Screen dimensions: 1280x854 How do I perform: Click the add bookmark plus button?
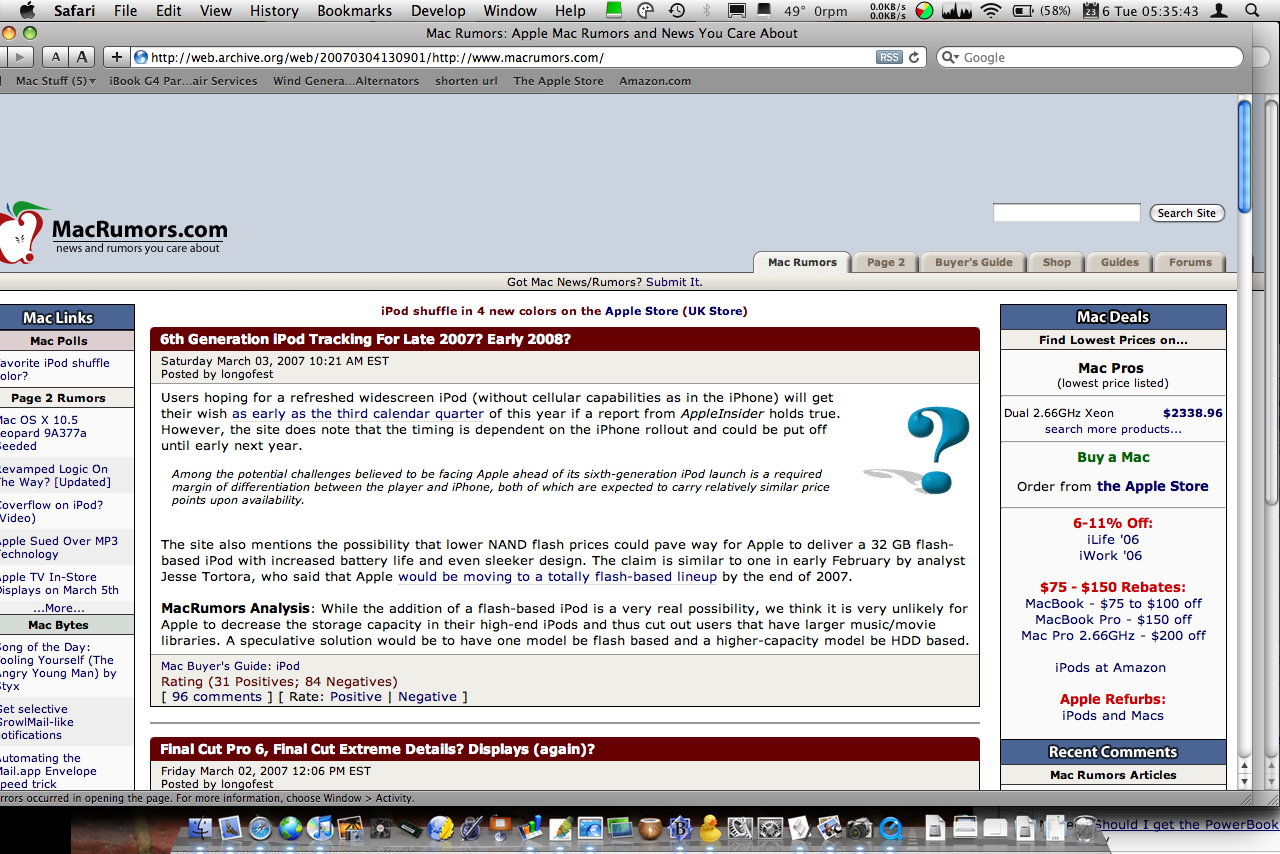(116, 57)
